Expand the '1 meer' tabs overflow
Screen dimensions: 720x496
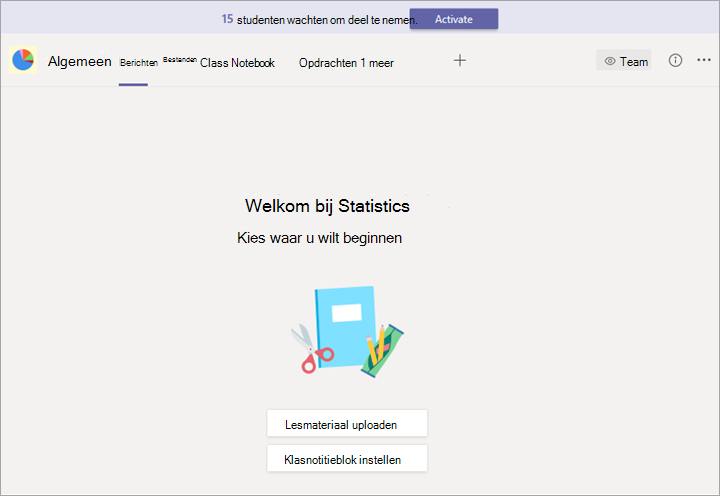[x=377, y=63]
